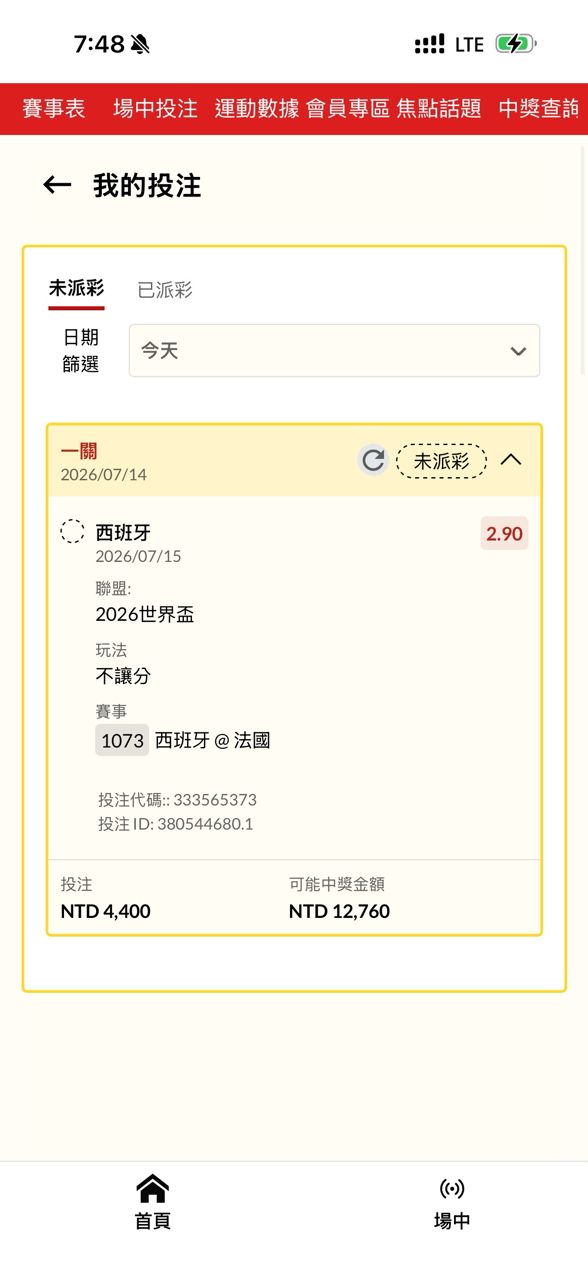Tap the cellular signal bars icon
This screenshot has width=588, height=1280.
430,44
